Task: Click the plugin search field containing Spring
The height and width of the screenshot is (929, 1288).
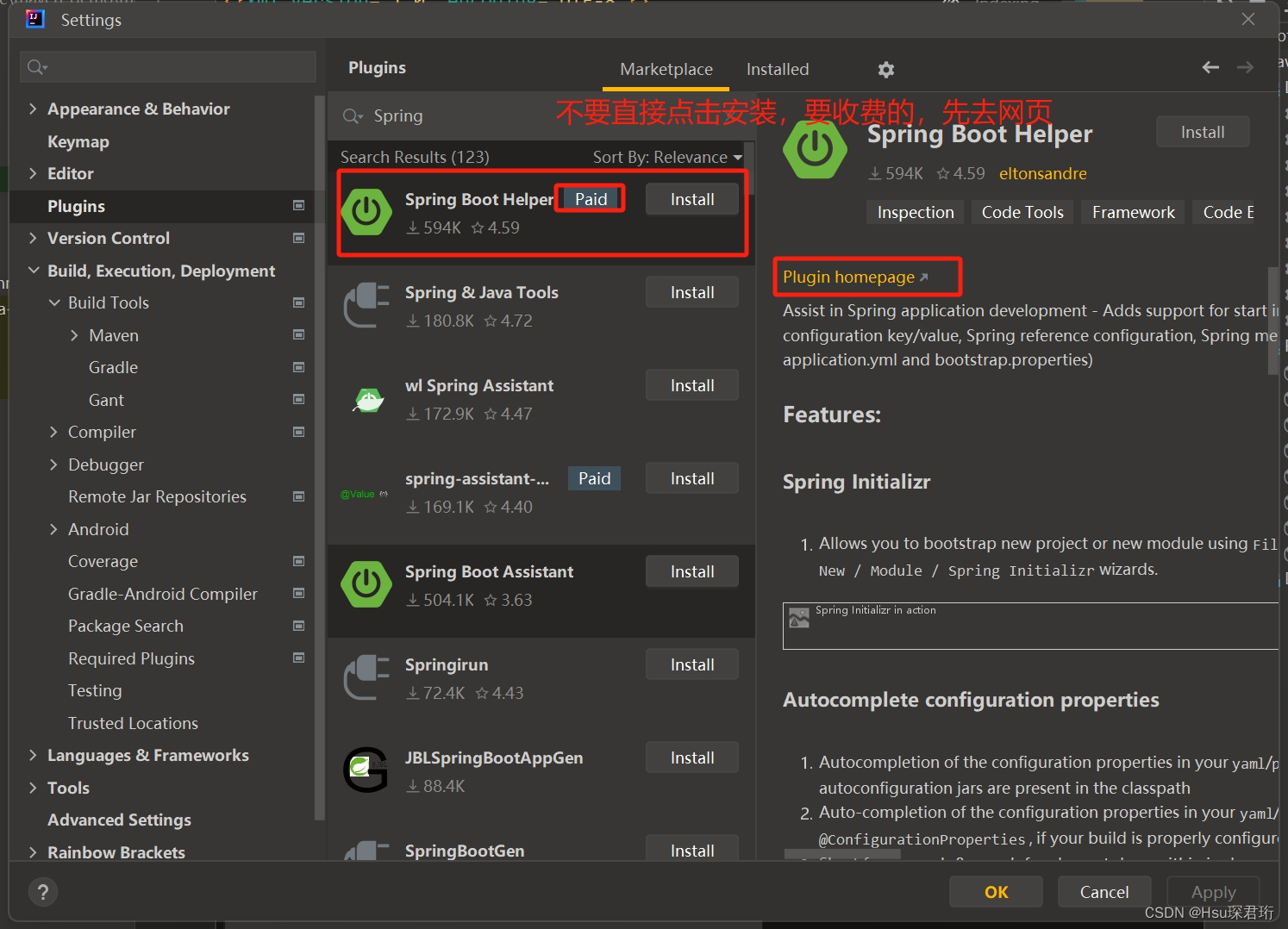Action: [x=543, y=115]
